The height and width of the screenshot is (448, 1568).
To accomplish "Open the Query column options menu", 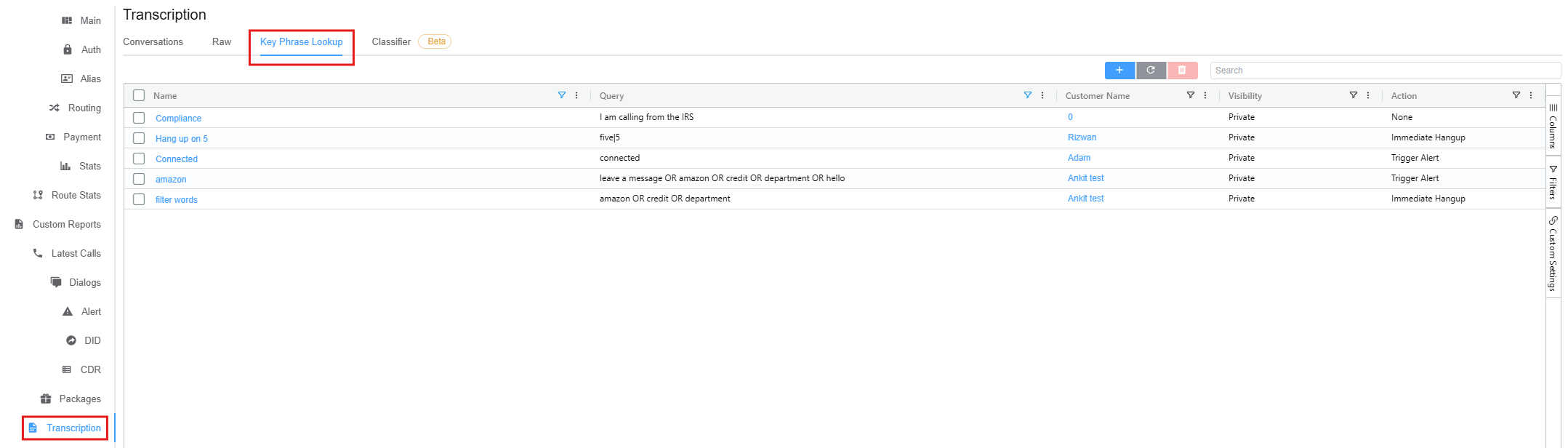I will [x=1042, y=95].
